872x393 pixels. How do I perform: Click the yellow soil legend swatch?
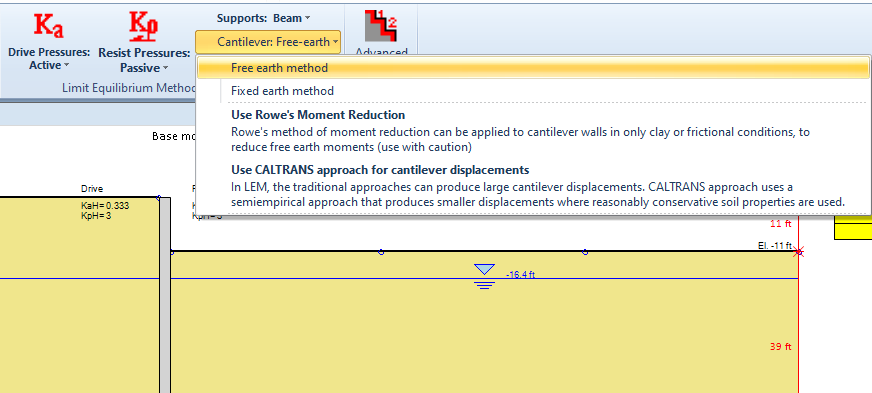853,227
